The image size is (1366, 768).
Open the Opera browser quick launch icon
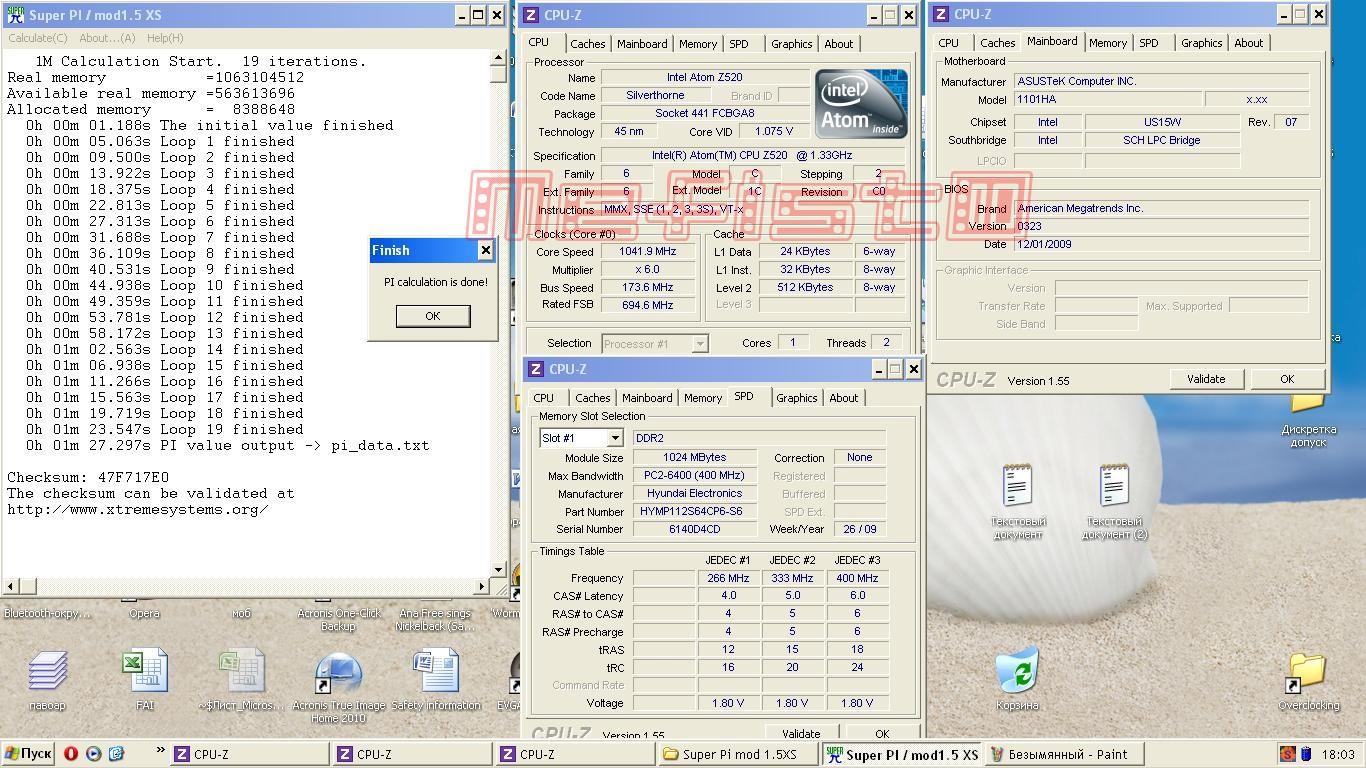click(x=71, y=754)
